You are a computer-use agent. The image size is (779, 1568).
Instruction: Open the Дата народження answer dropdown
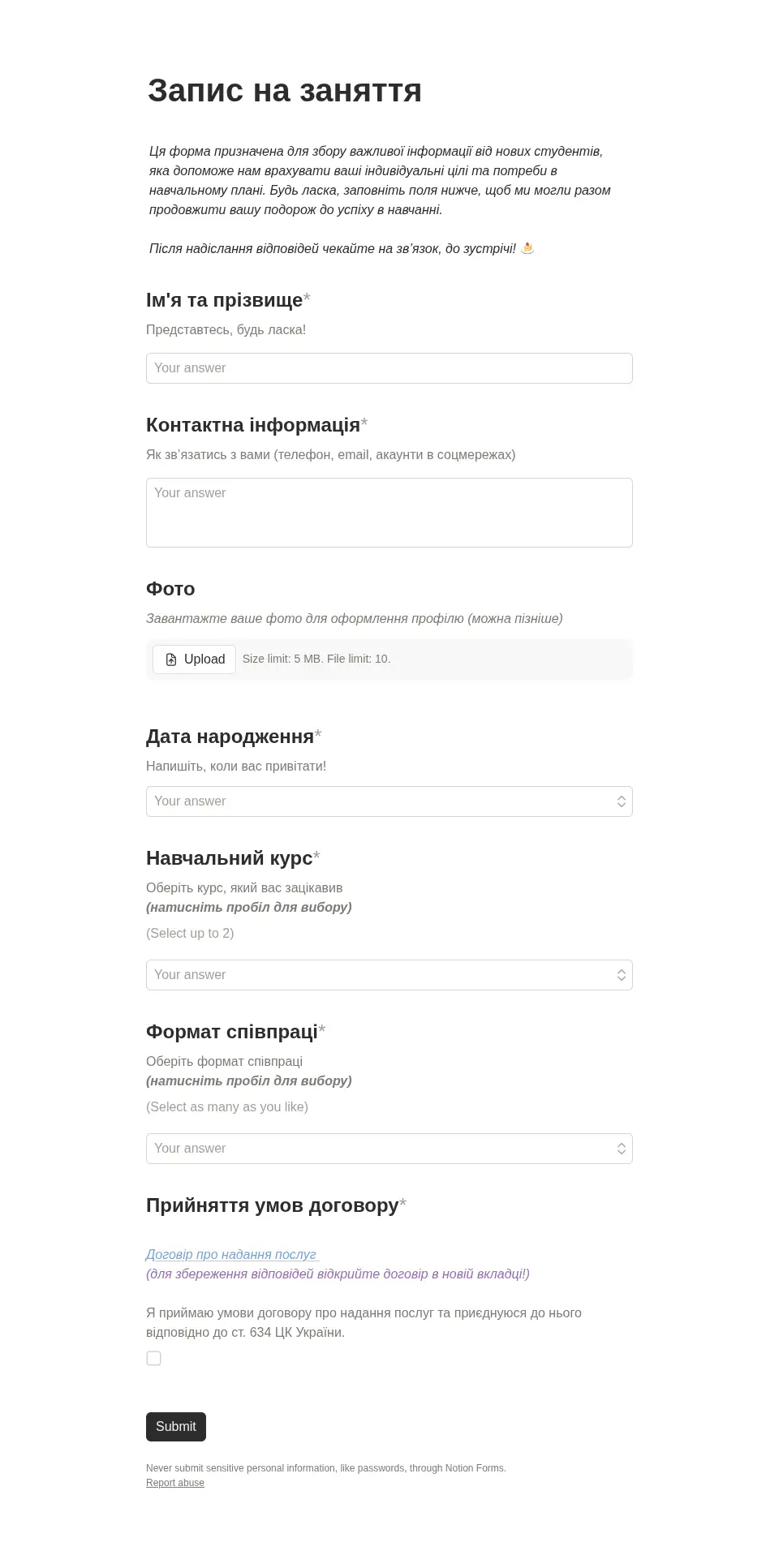coord(381,801)
